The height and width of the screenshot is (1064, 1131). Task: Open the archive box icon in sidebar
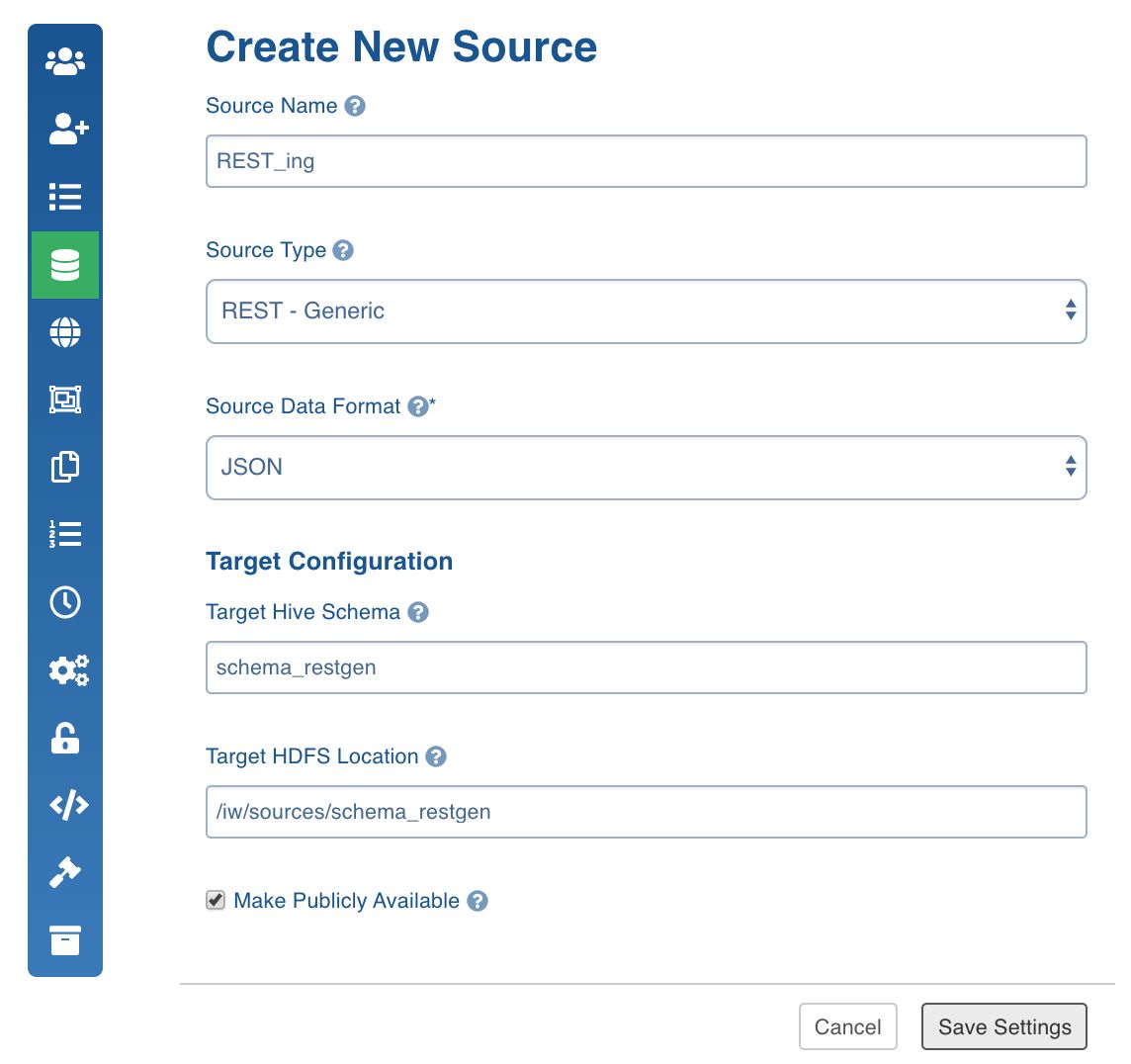(65, 940)
